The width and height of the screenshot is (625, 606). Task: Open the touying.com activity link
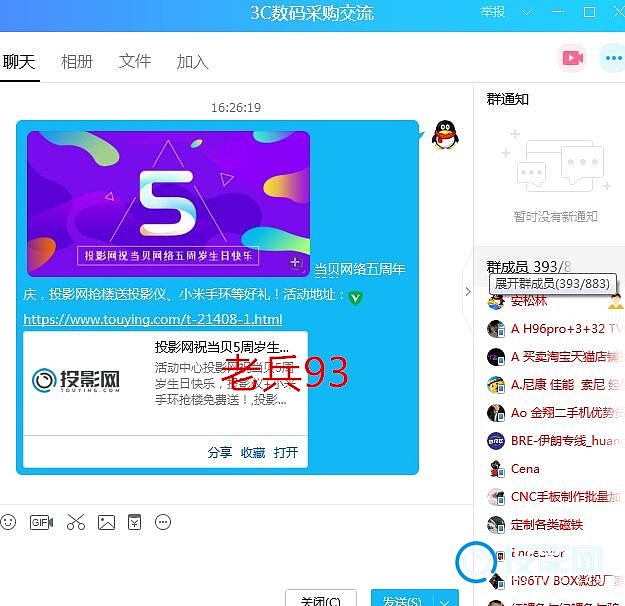coord(153,319)
